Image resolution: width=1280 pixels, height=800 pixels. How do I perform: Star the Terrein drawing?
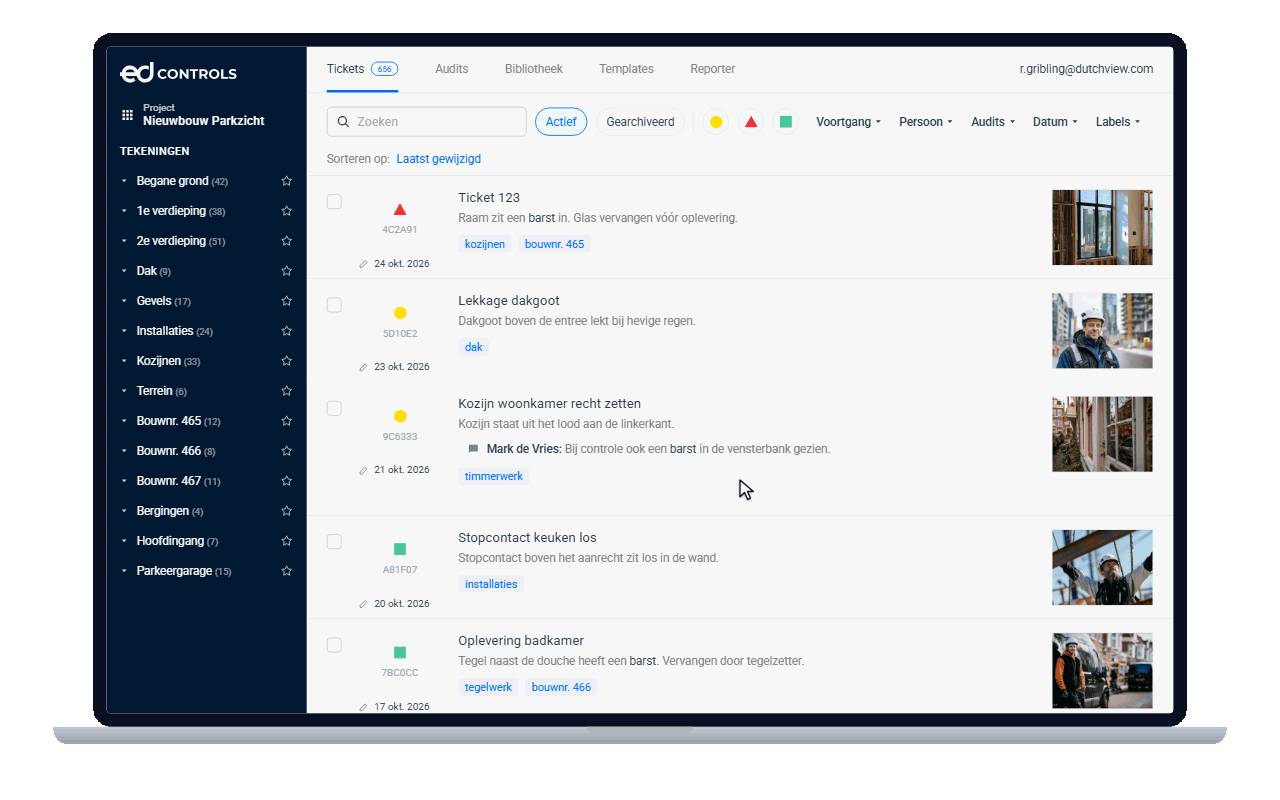click(x=287, y=391)
